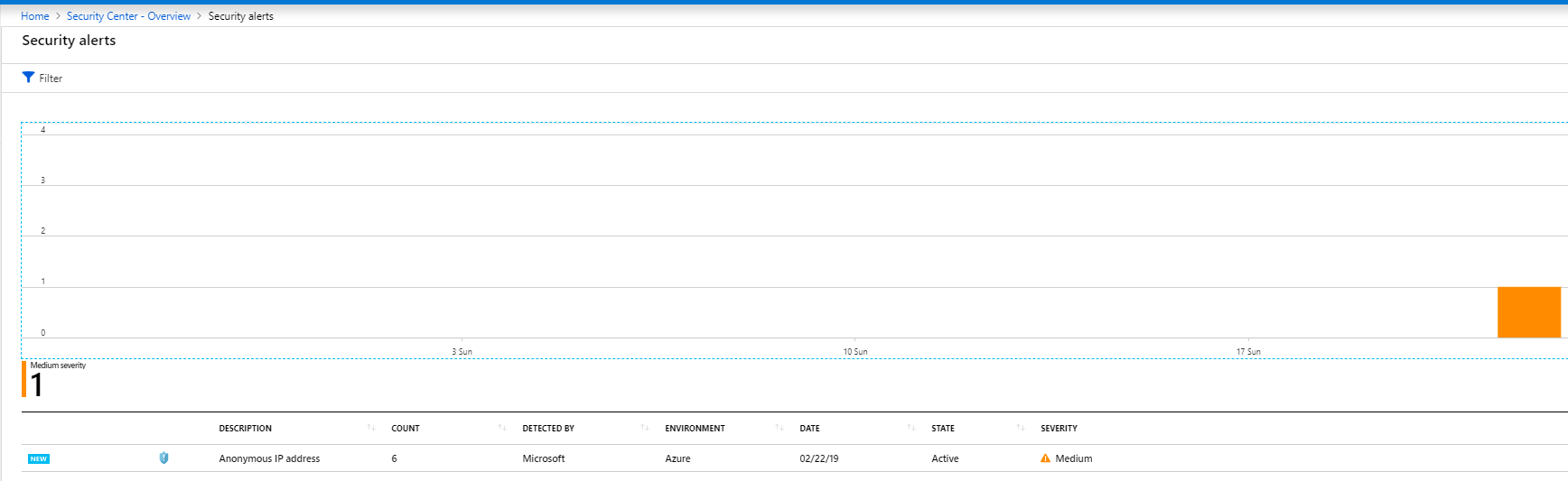This screenshot has width=1568, height=481.
Task: Sort by Count using its sort arrows
Action: coord(502,428)
